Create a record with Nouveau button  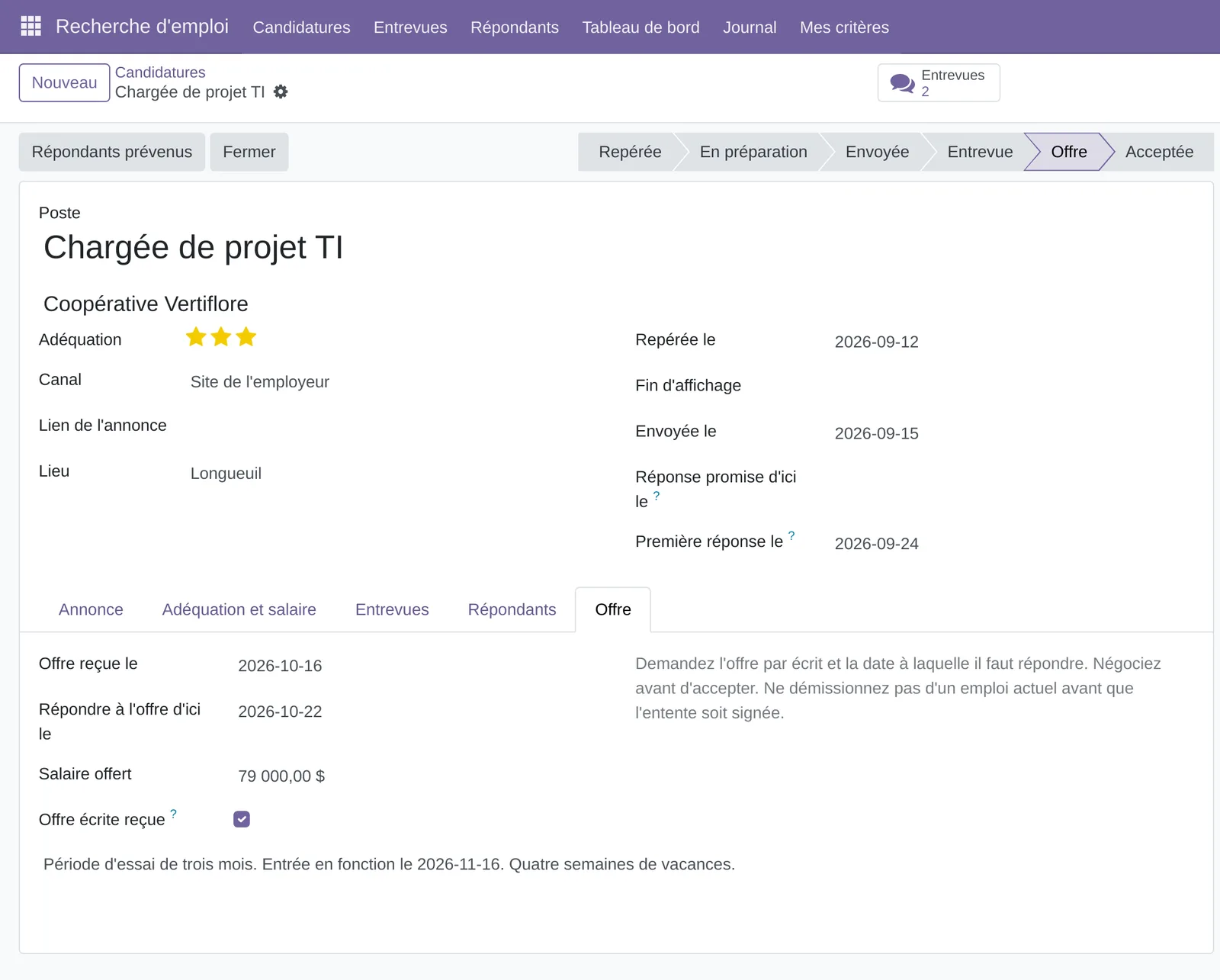pos(64,82)
